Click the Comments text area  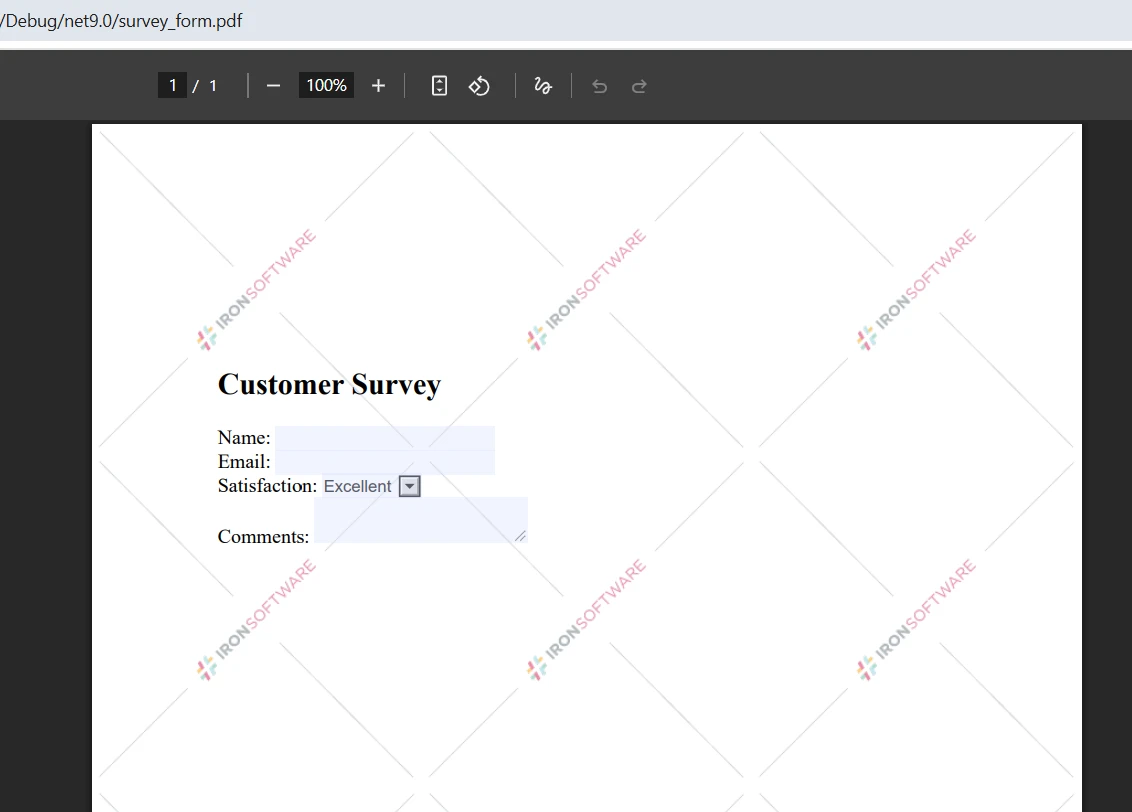pos(420,518)
